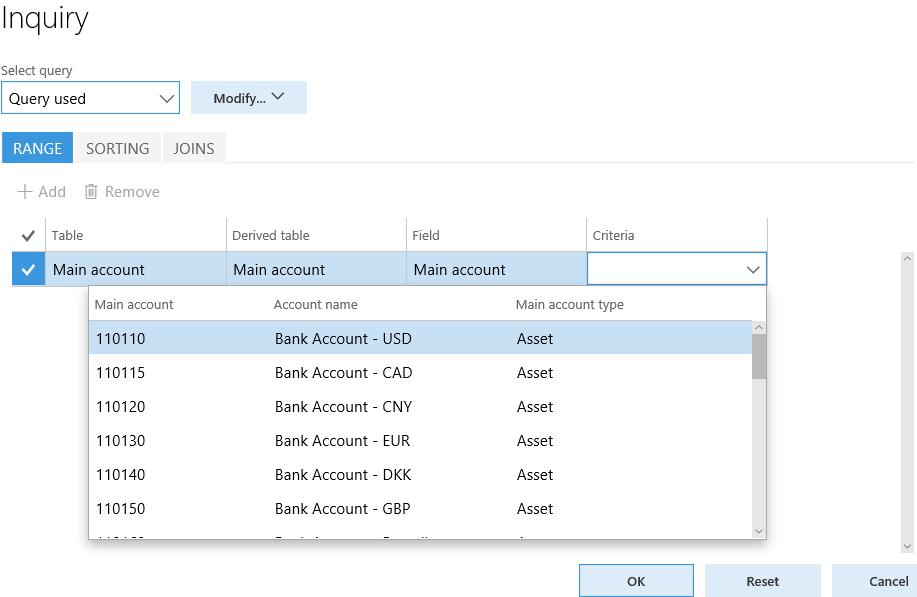Screen dimensions: 917x597
Task: Sort by Account name lookup column header
Action: point(315,305)
